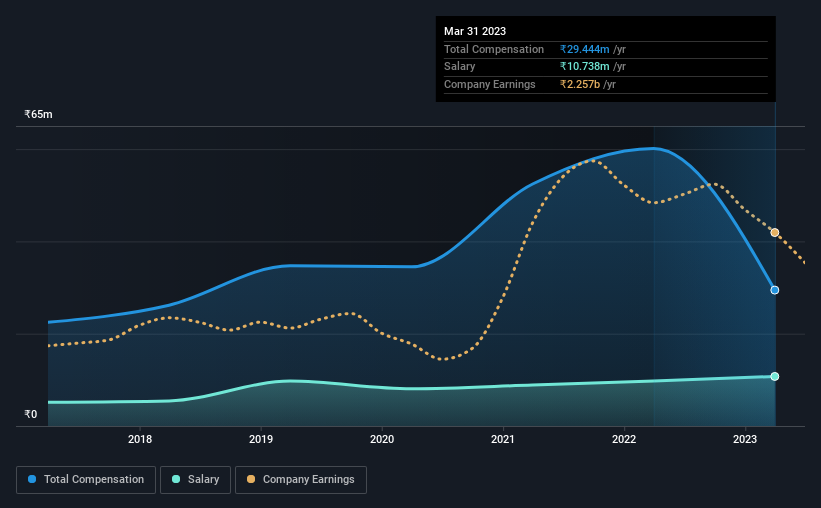Click the tooltip's Total Compensation row label
The image size is (821, 508).
494,49
